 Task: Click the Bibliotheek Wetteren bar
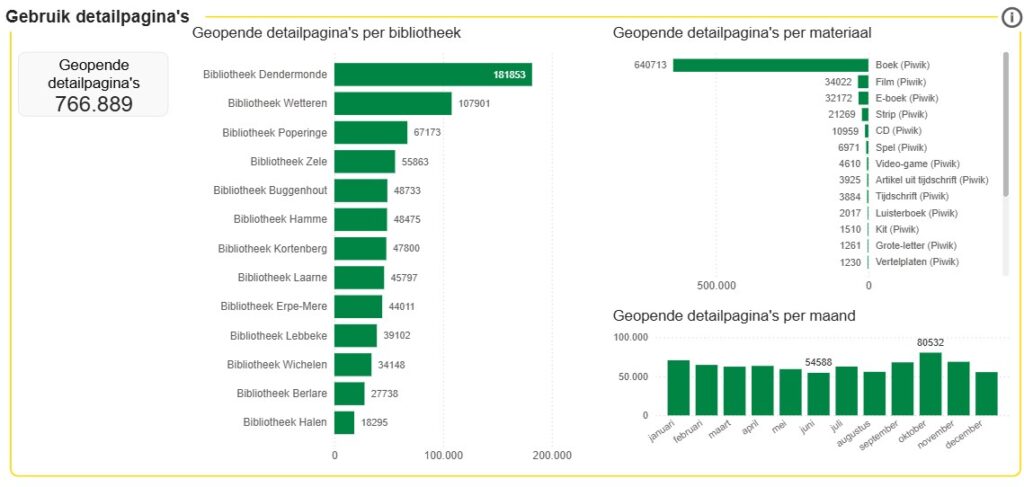click(x=392, y=104)
